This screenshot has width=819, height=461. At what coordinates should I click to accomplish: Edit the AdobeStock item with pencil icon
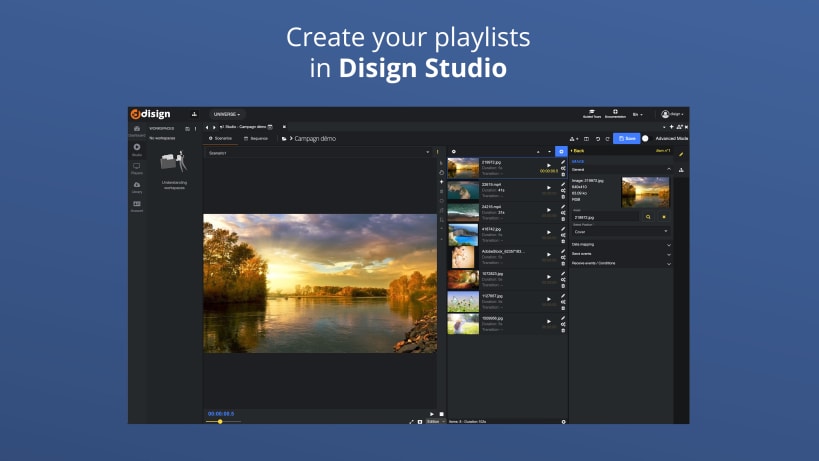(x=563, y=251)
